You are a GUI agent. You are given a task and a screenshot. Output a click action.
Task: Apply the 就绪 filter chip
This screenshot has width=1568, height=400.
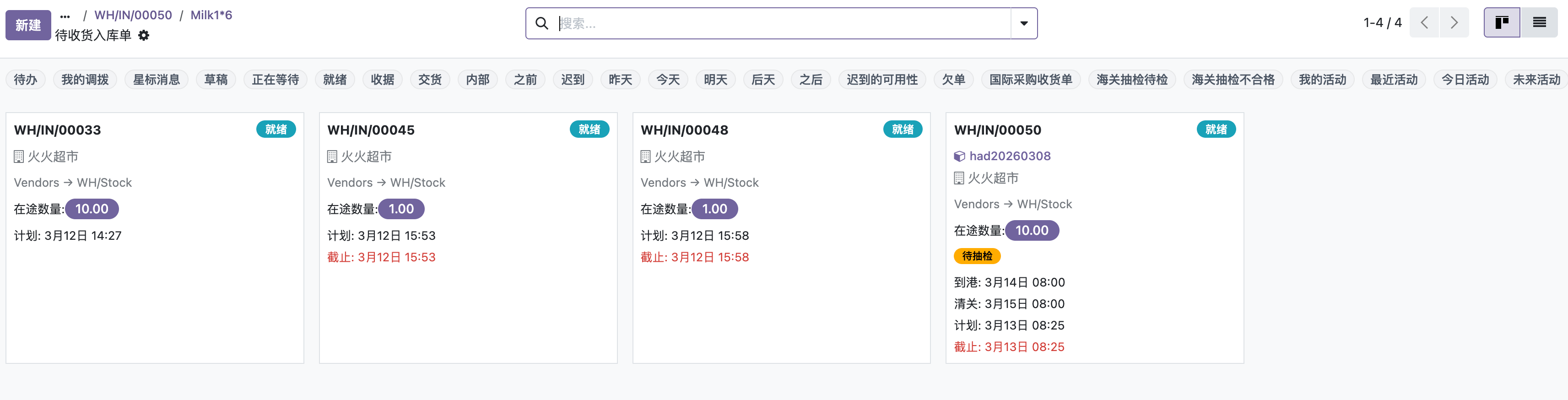(335, 80)
